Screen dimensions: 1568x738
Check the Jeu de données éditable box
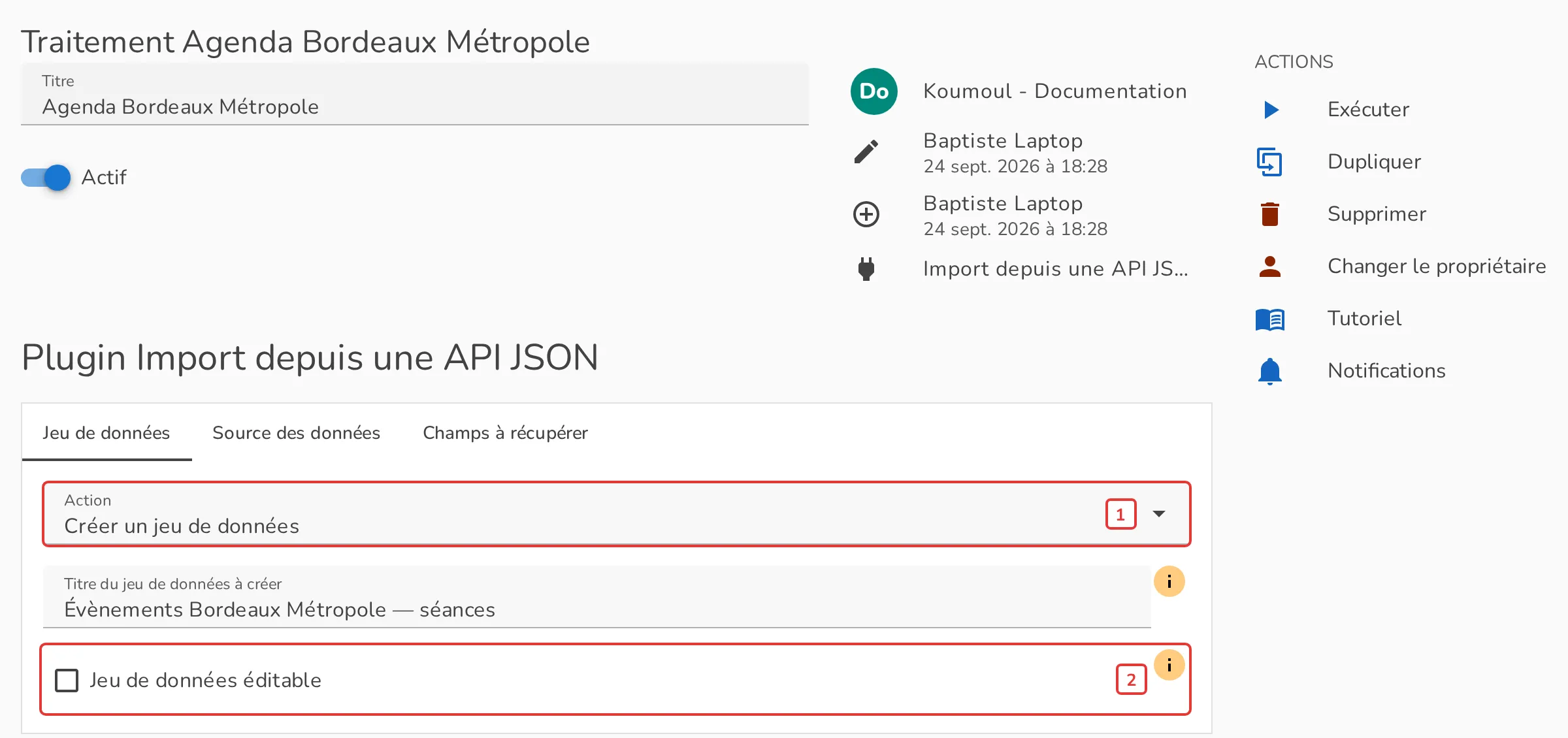[67, 681]
